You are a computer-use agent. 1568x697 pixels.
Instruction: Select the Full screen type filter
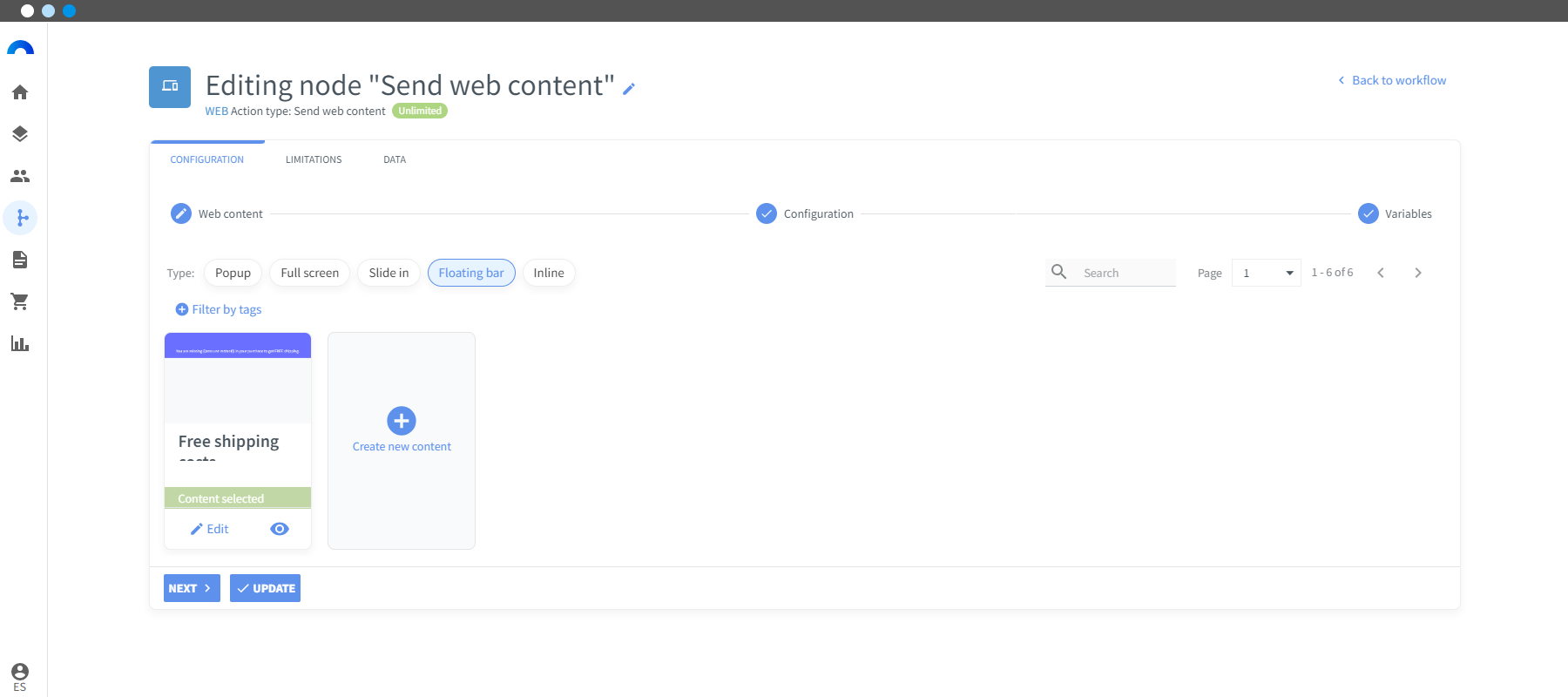point(309,273)
